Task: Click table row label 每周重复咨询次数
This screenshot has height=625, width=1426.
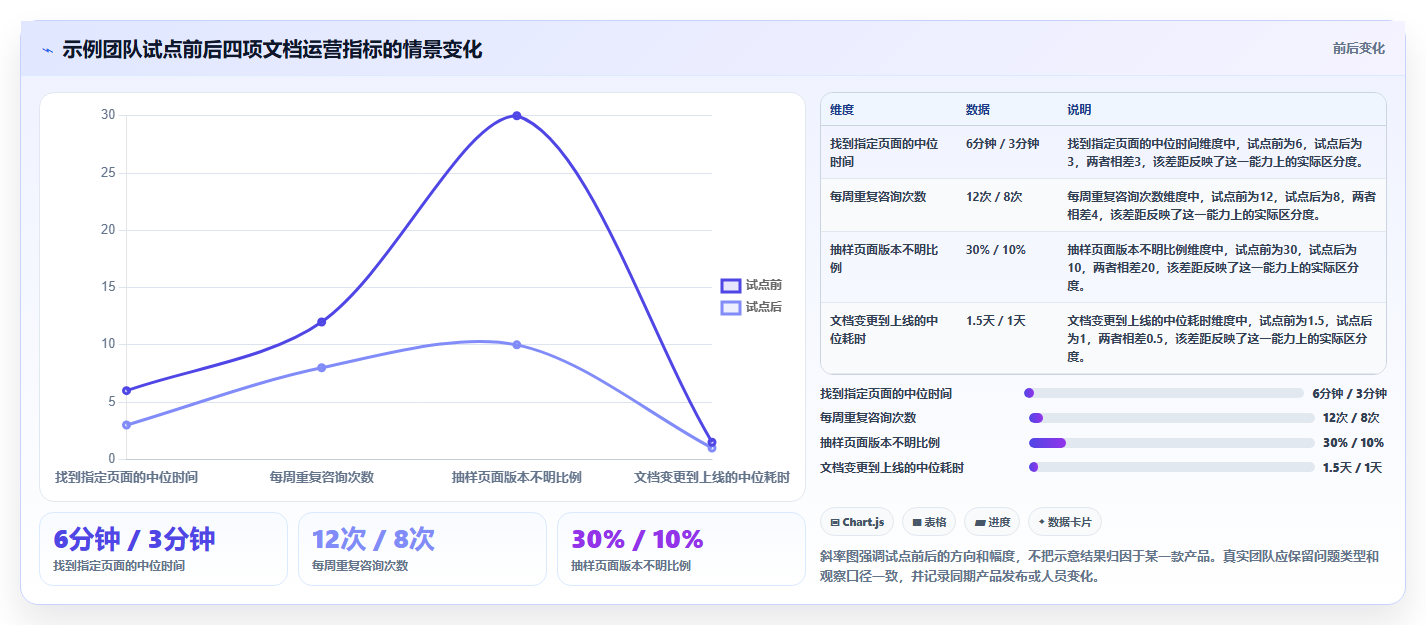Action: click(x=878, y=197)
